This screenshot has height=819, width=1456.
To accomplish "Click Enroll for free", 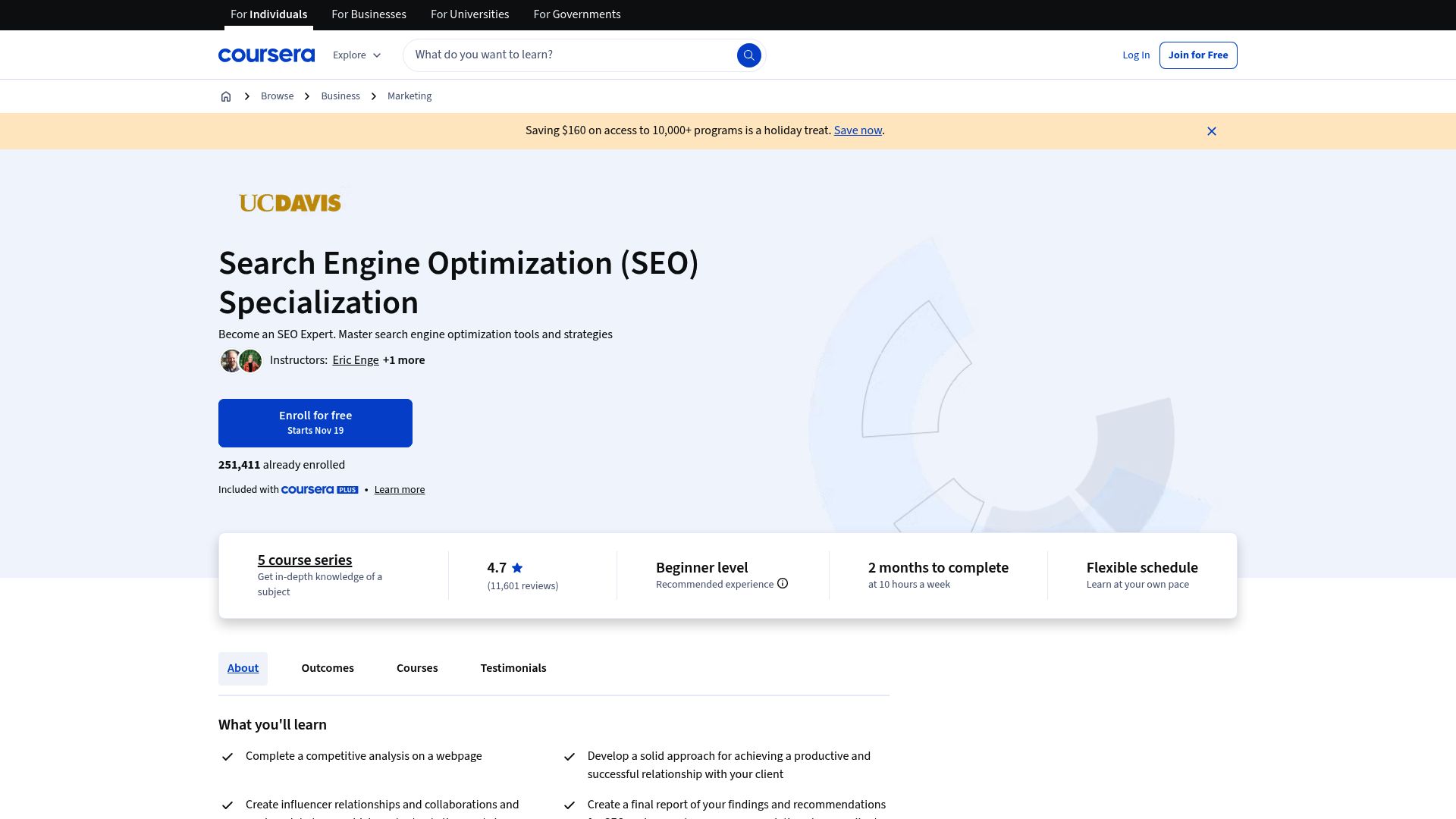I will tap(315, 422).
